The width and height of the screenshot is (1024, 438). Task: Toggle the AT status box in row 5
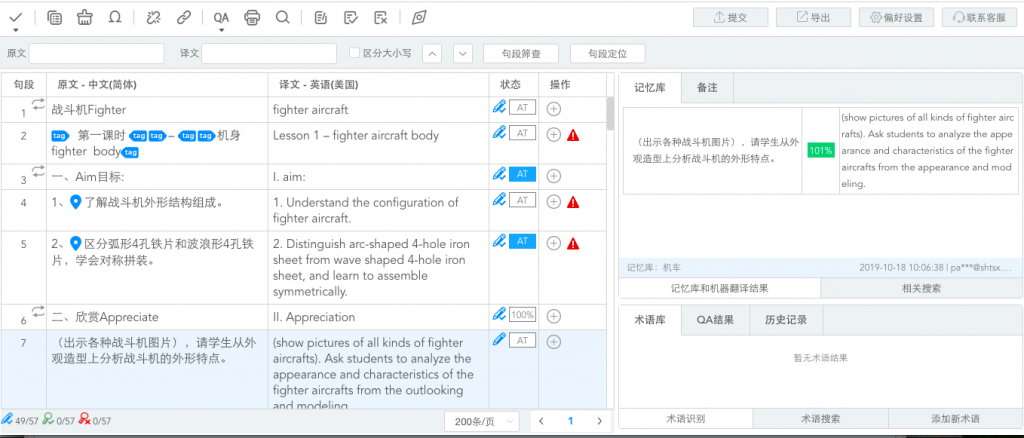522,241
